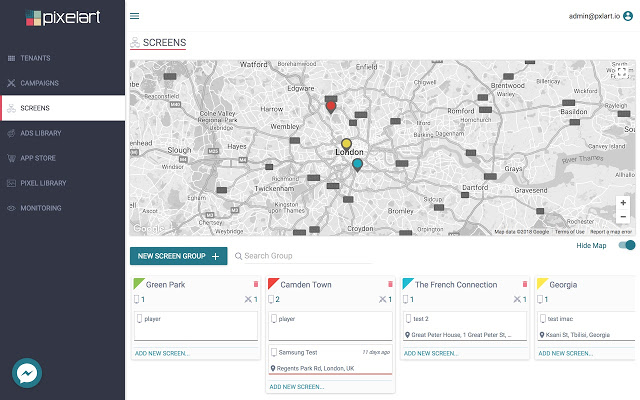Delete the Green Park group
640x400 pixels.
(256, 284)
